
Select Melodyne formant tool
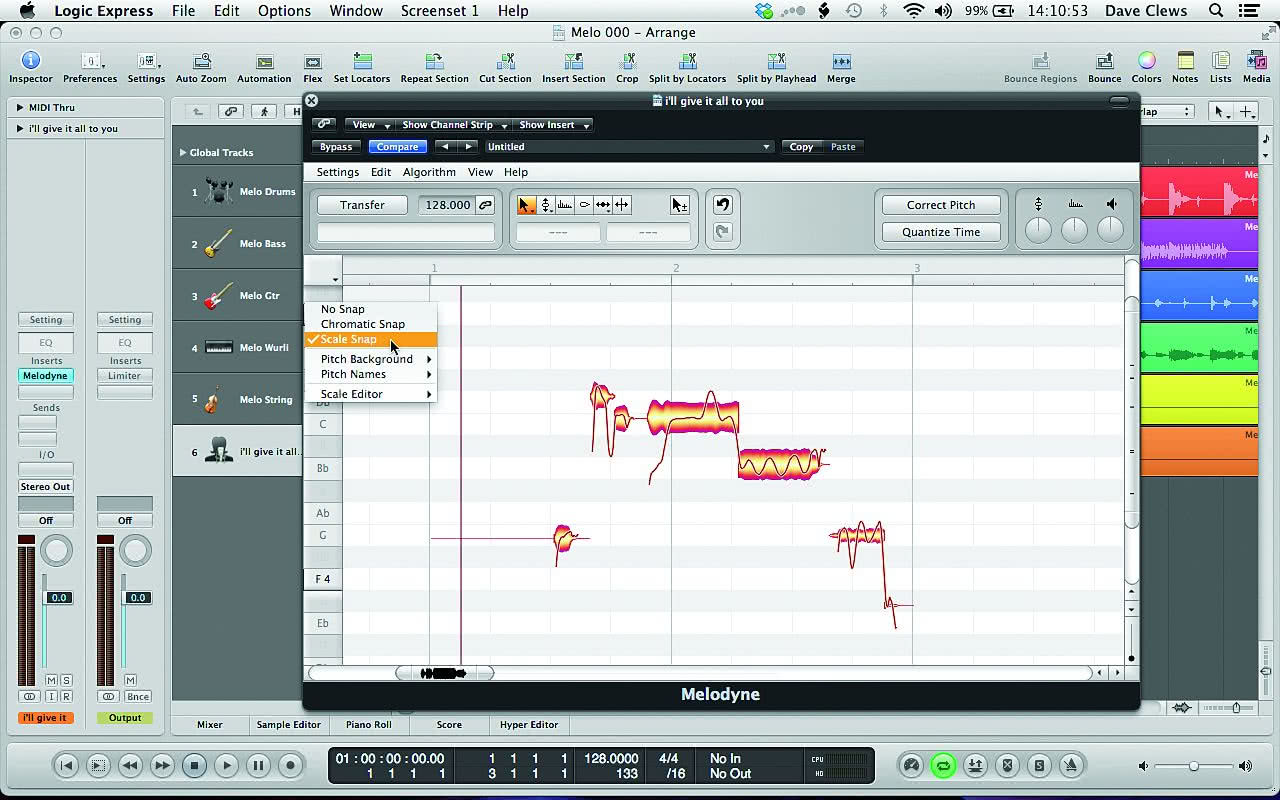pyautogui.click(x=565, y=205)
